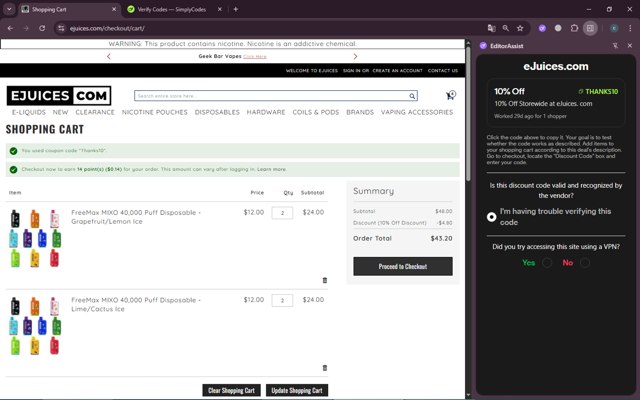640x400 pixels.
Task: Click Sign In link
Action: click(x=352, y=71)
